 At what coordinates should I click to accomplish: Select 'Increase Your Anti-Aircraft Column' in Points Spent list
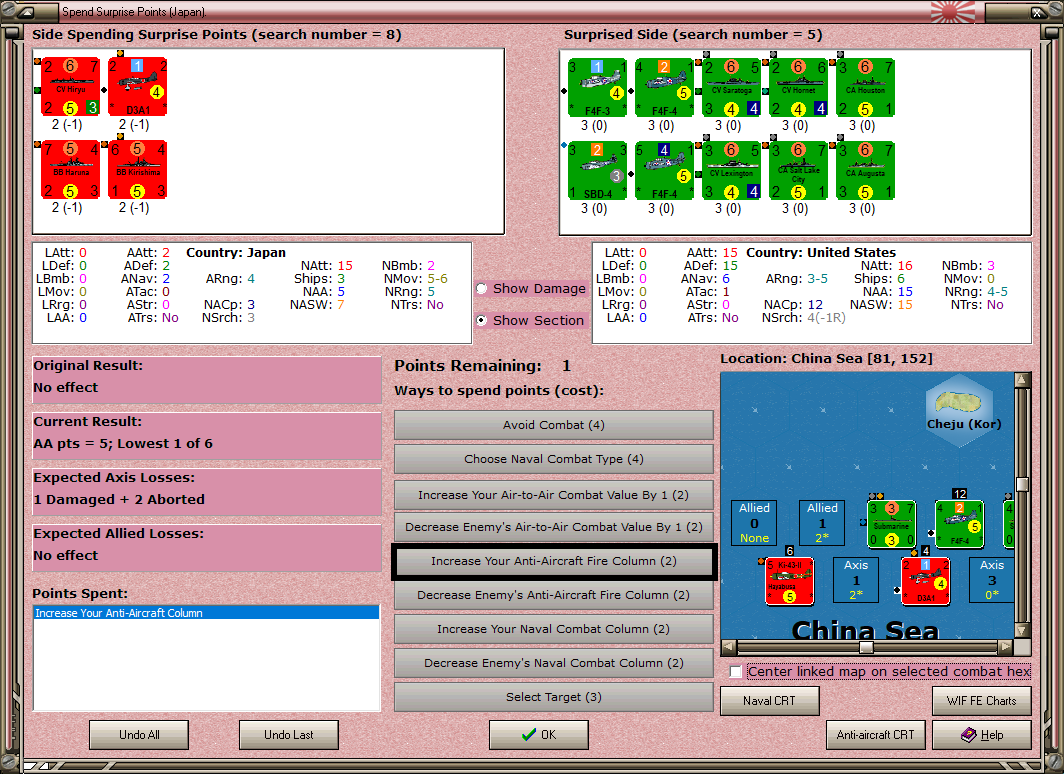click(x=206, y=613)
